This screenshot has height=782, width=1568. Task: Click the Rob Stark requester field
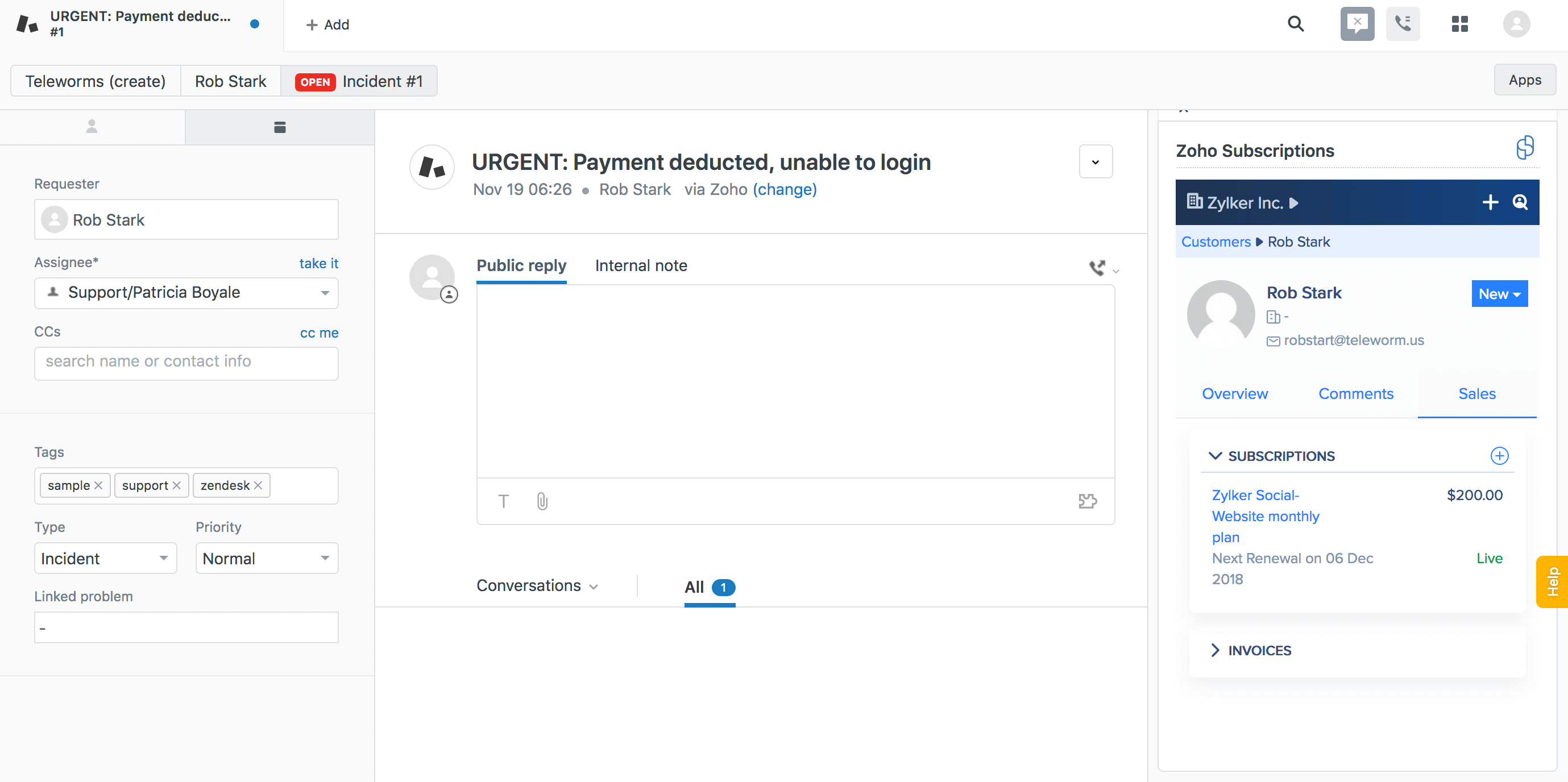186,219
